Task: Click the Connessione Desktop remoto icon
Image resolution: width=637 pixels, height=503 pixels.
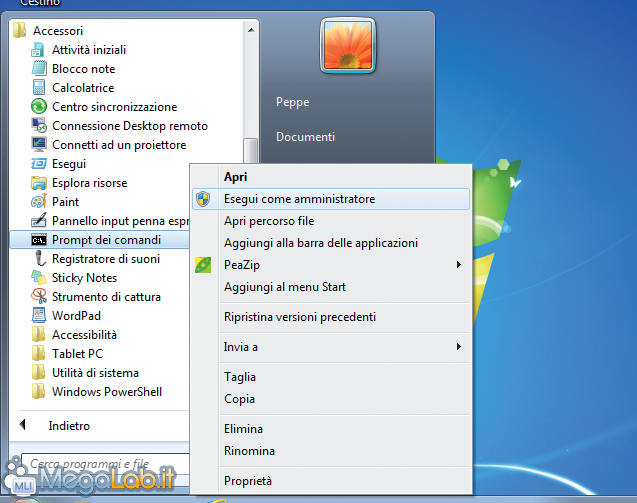Action: point(39,126)
